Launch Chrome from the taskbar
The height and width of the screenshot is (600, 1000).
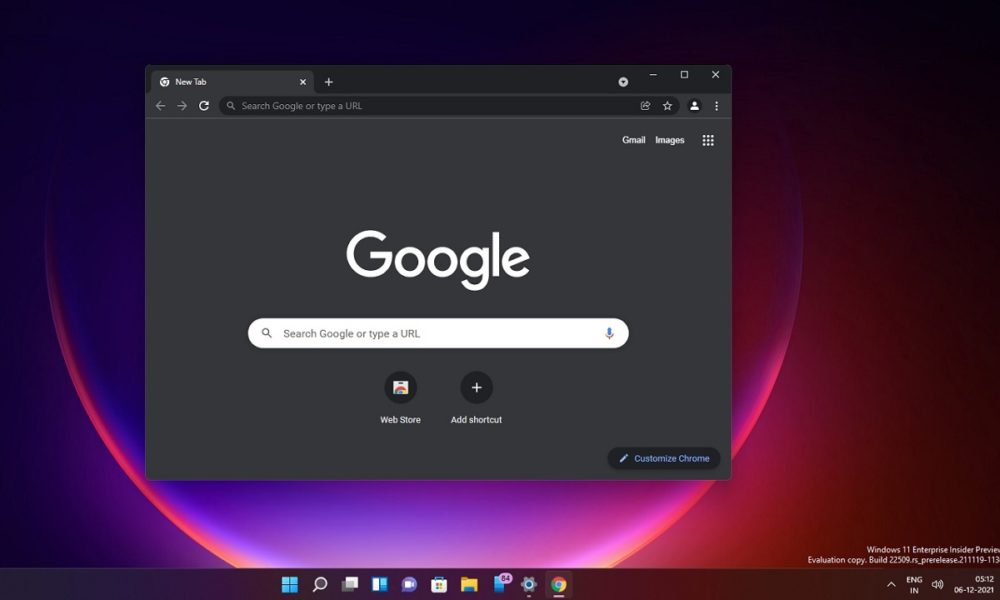[559, 584]
